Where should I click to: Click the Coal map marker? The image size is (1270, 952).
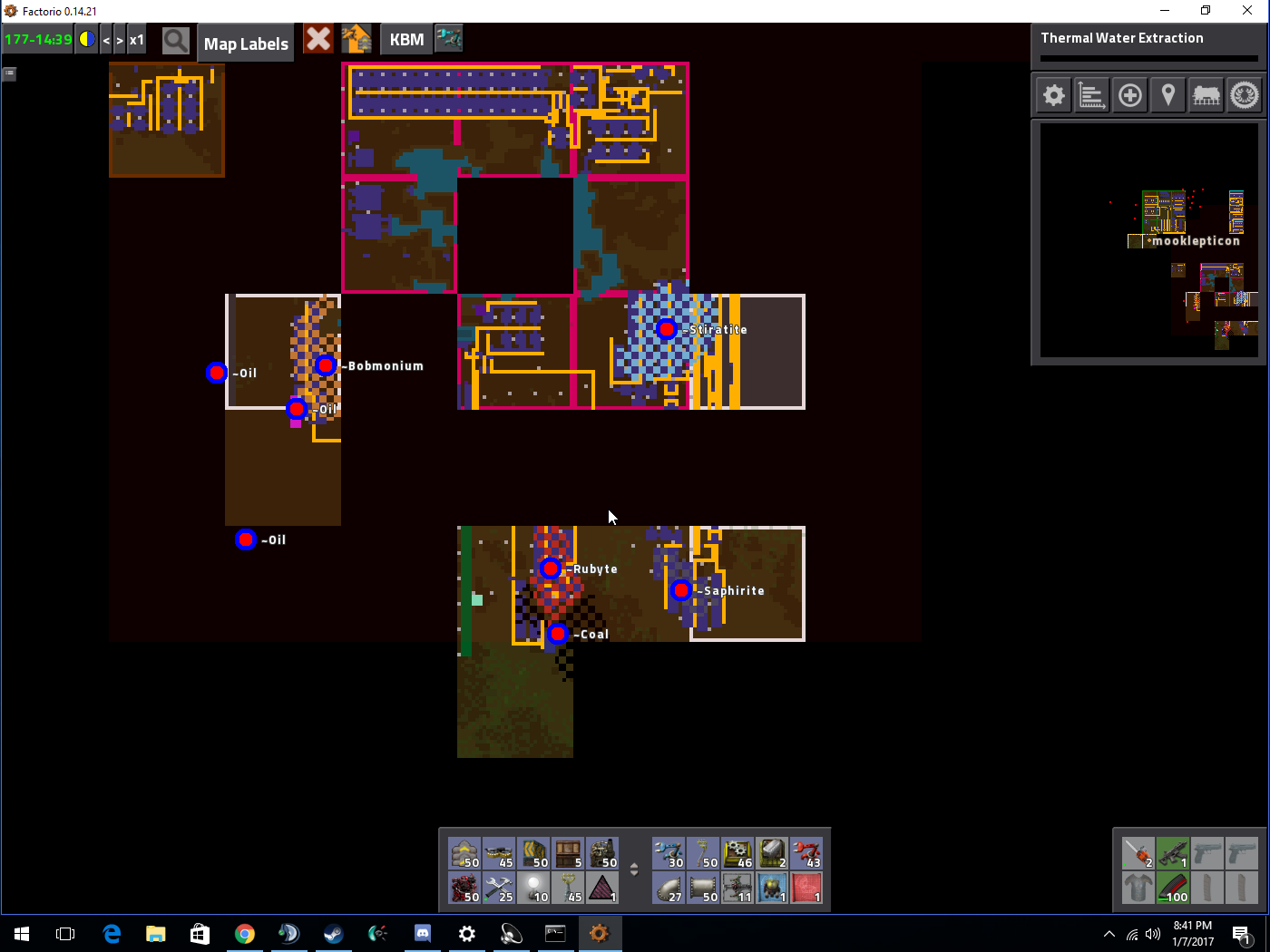pos(558,634)
